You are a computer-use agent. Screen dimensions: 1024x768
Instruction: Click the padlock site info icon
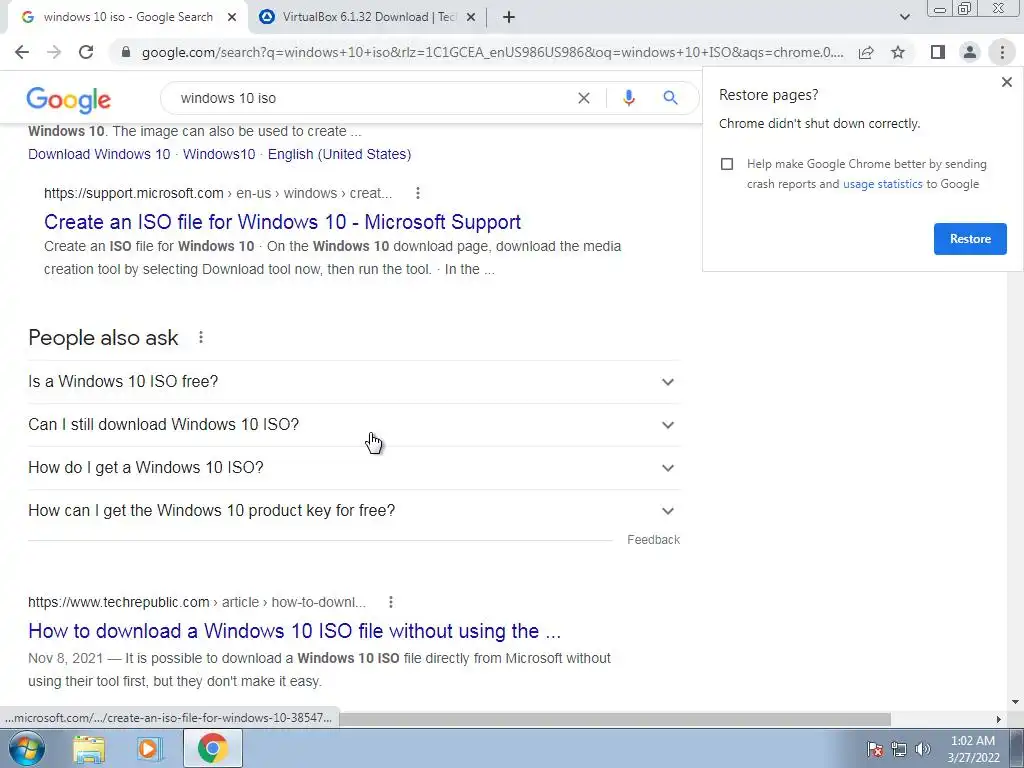126,52
